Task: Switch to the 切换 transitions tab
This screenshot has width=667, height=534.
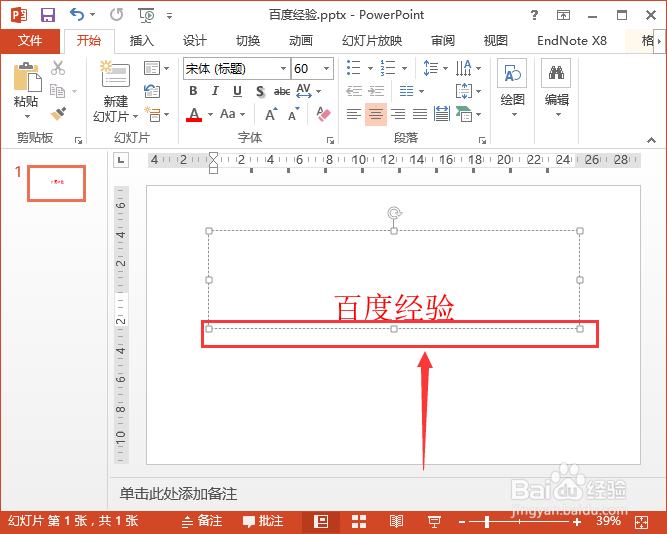Action: [x=248, y=41]
